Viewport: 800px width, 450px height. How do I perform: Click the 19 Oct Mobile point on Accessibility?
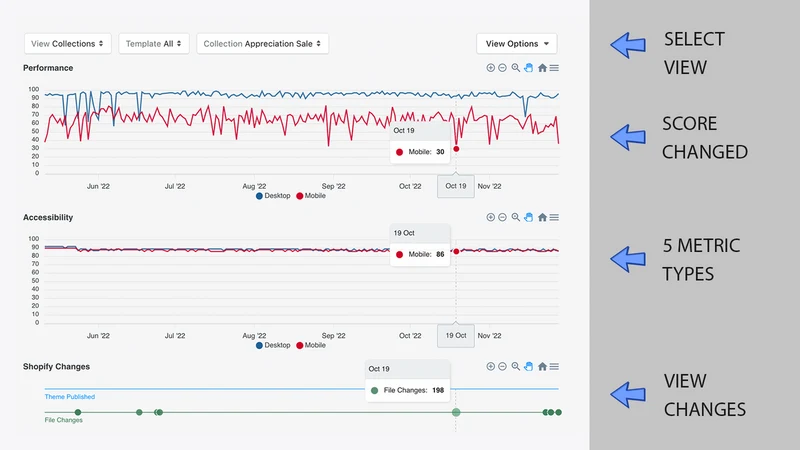pyautogui.click(x=456, y=252)
